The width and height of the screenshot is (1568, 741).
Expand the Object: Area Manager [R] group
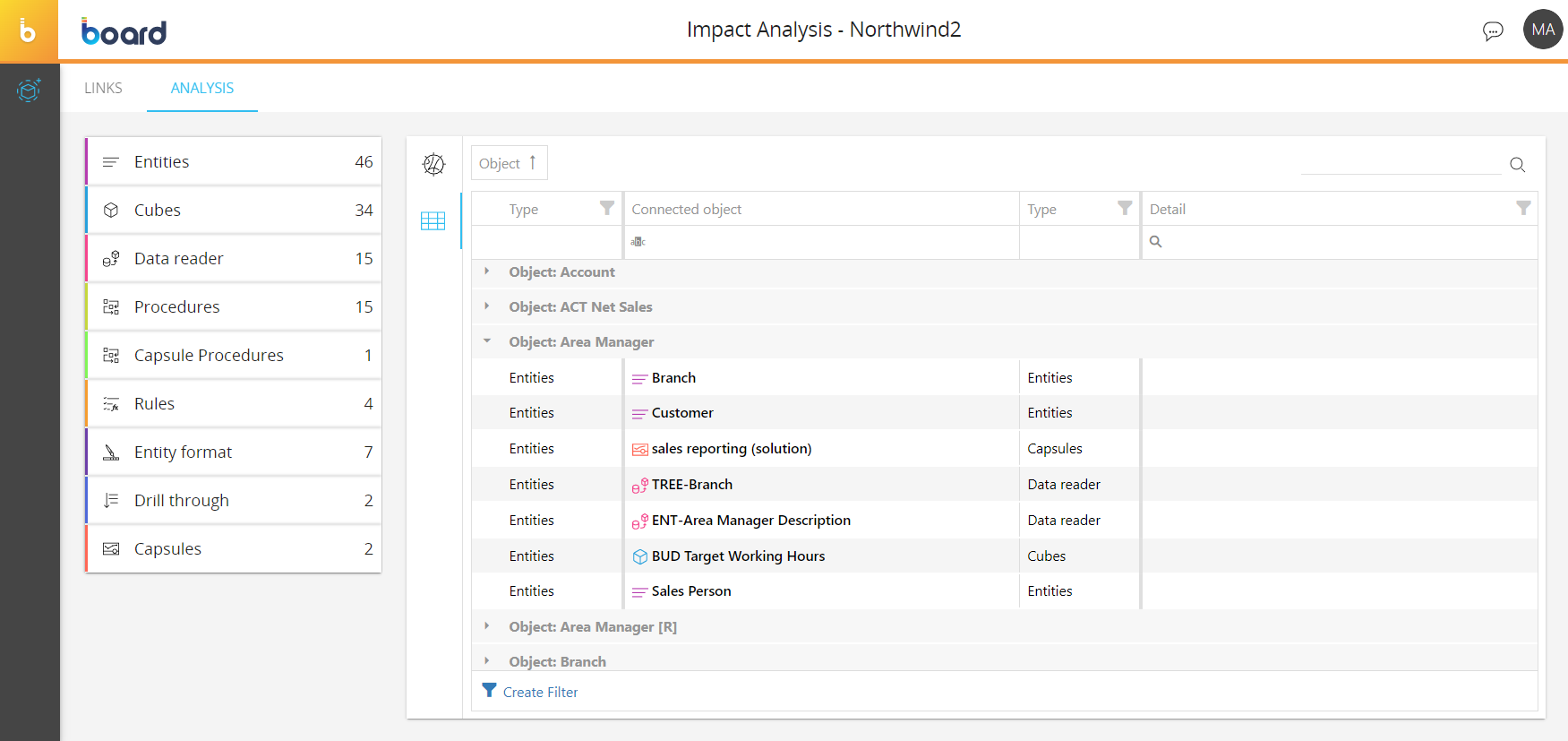[x=487, y=626]
